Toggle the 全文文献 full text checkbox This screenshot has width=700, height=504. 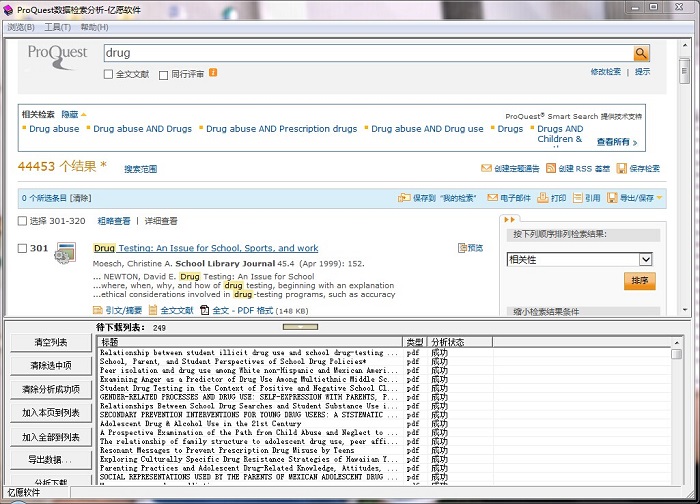point(108,75)
